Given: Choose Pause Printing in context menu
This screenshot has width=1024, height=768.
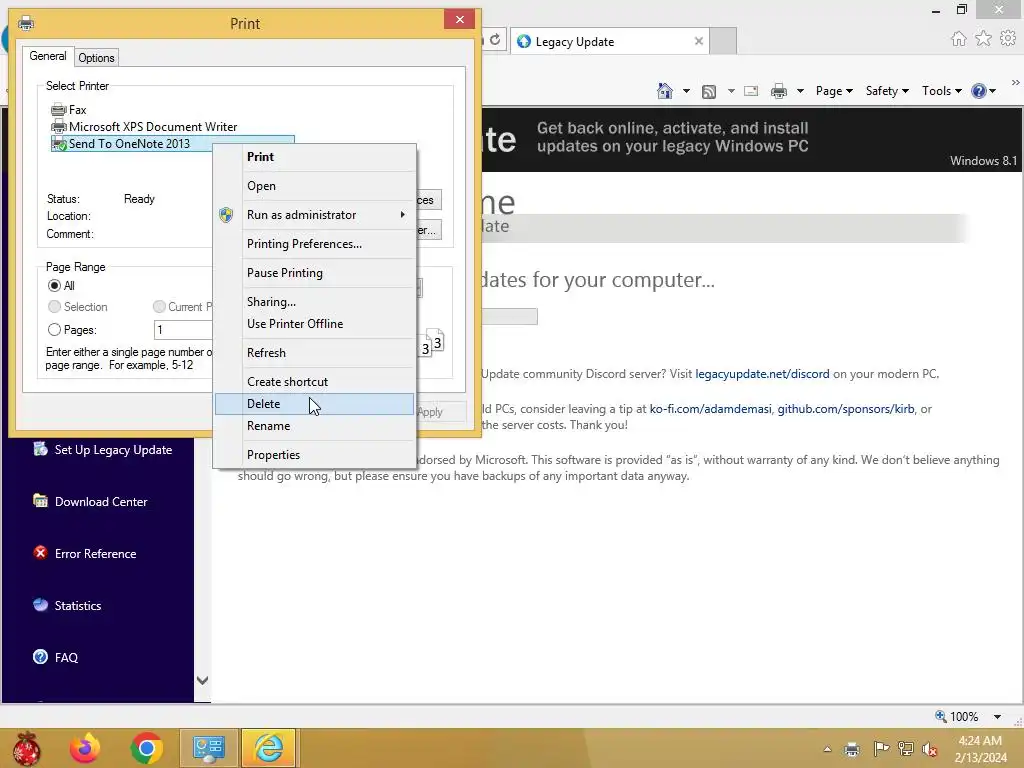Looking at the screenshot, I should [x=315, y=273].
